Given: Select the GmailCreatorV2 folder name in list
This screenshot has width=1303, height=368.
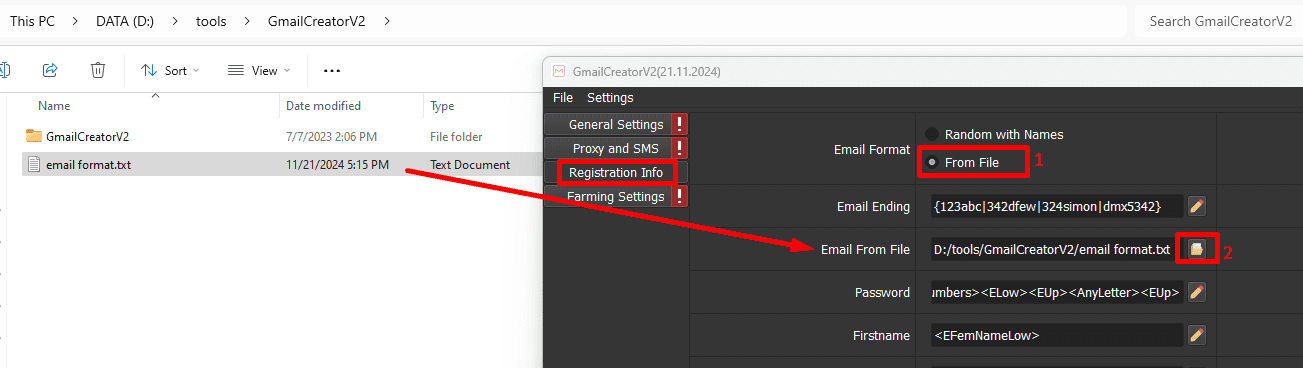Looking at the screenshot, I should tap(87, 136).
